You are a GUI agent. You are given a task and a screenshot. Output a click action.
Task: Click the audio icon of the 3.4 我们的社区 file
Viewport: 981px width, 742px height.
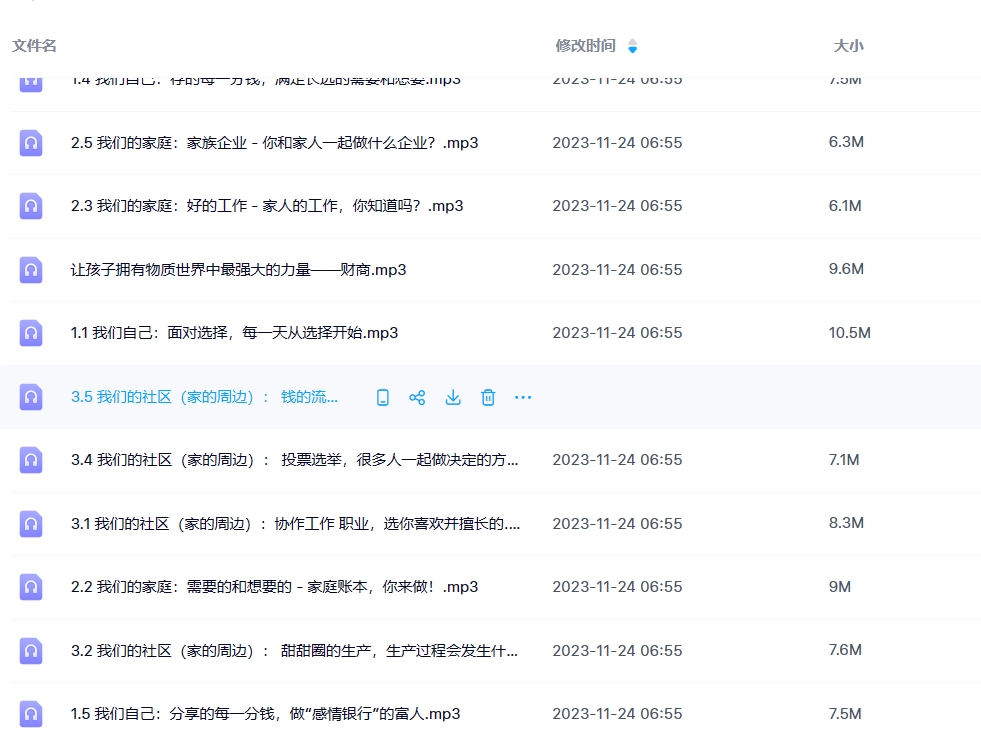pyautogui.click(x=31, y=460)
